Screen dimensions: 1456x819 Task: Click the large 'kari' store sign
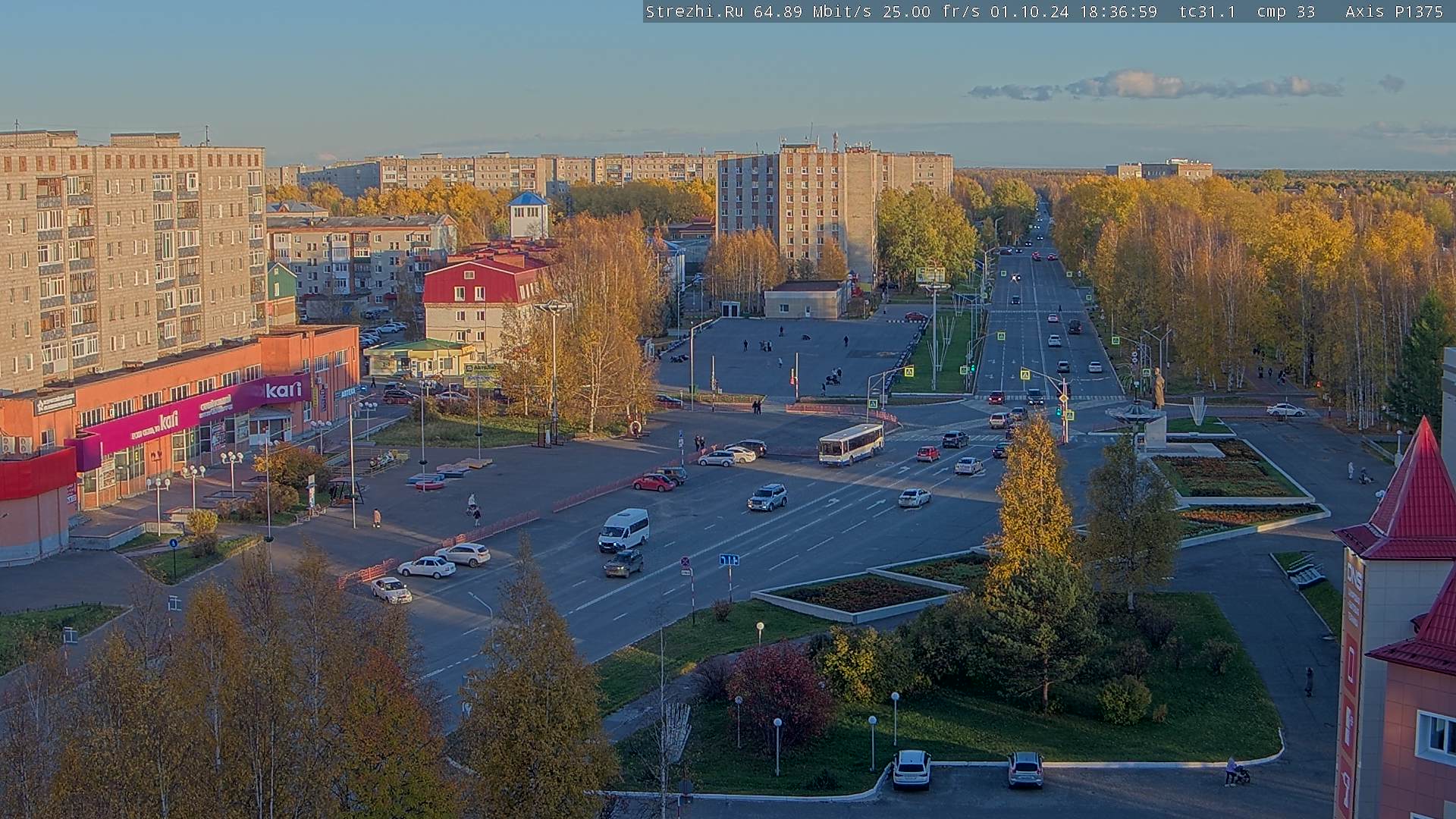coord(283,391)
